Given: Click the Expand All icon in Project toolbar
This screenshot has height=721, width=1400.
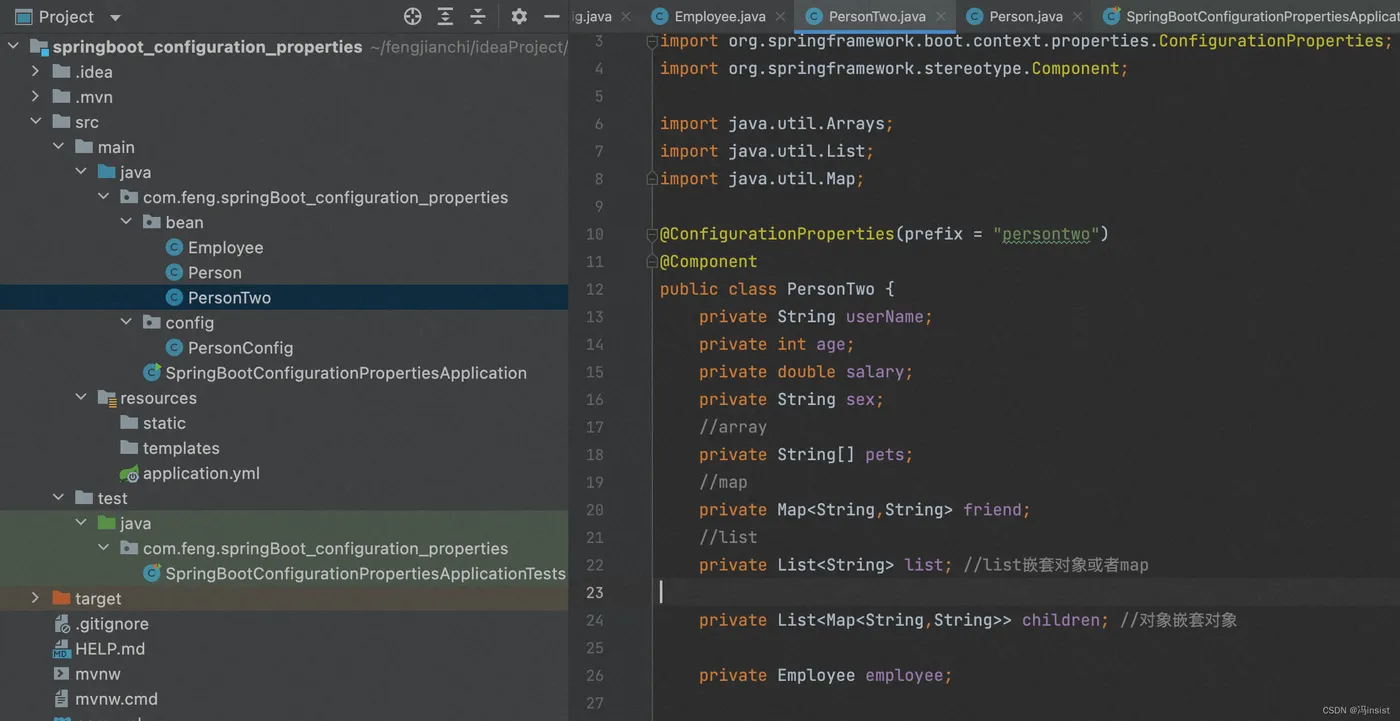Looking at the screenshot, I should [x=445, y=16].
